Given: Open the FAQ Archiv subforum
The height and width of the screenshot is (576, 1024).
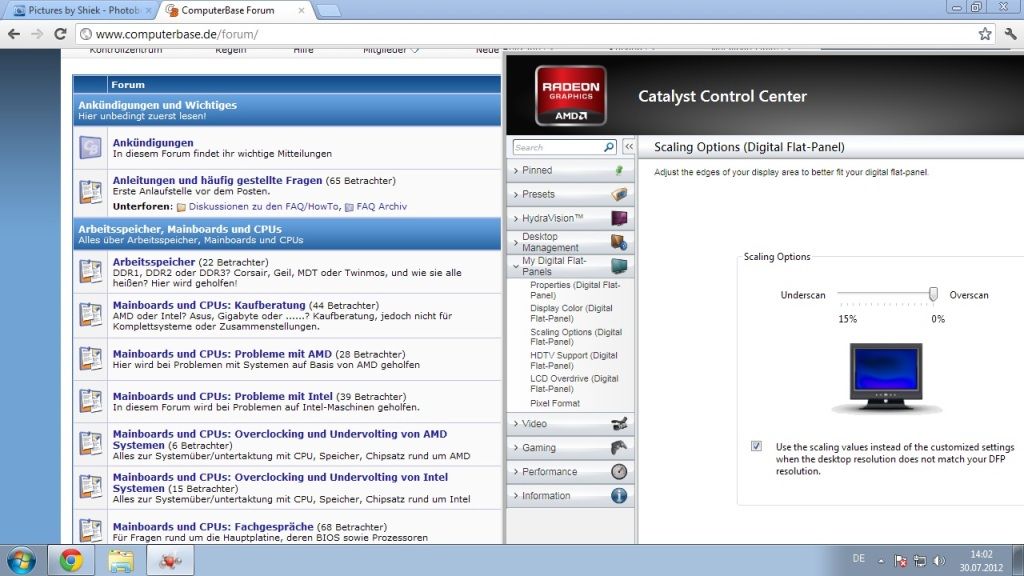Looking at the screenshot, I should point(381,206).
